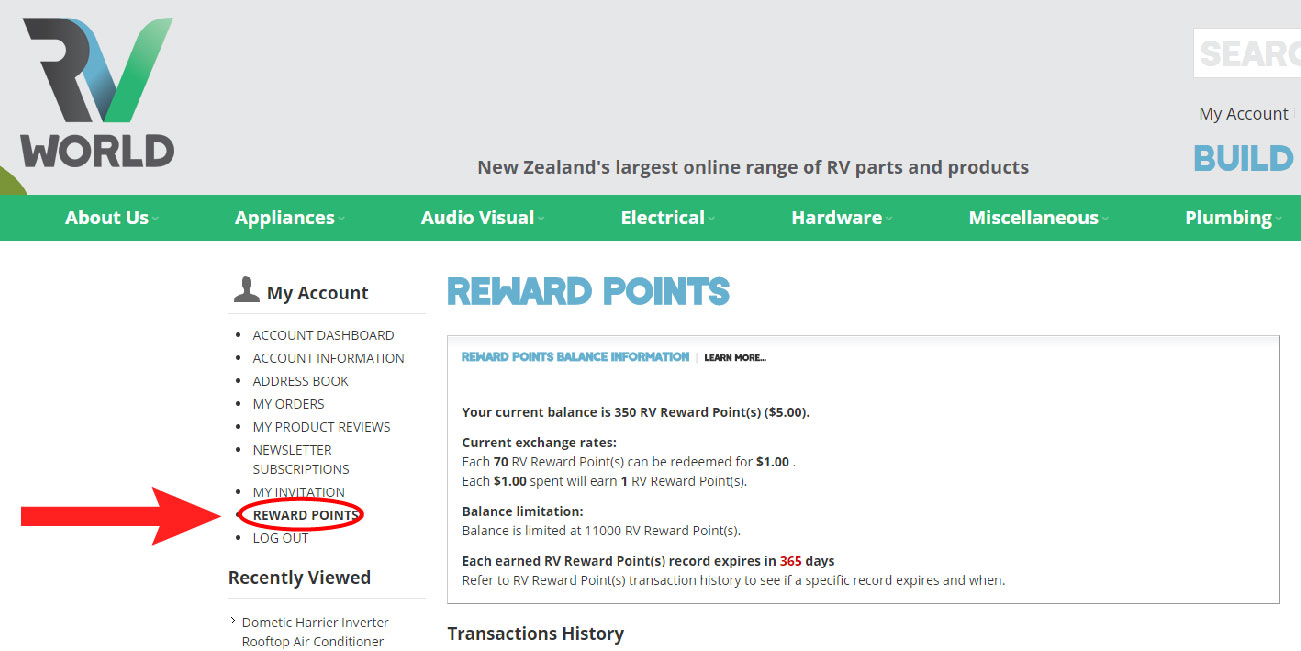Select the Miscellaneous navigation item
The height and width of the screenshot is (651, 1301).
point(1039,217)
